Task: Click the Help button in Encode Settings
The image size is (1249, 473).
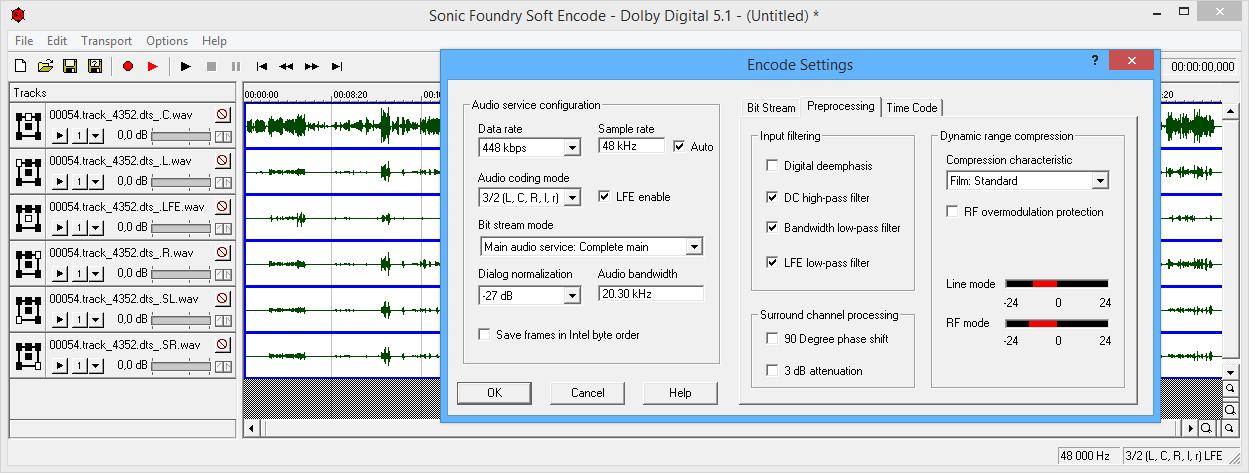Action: point(680,393)
